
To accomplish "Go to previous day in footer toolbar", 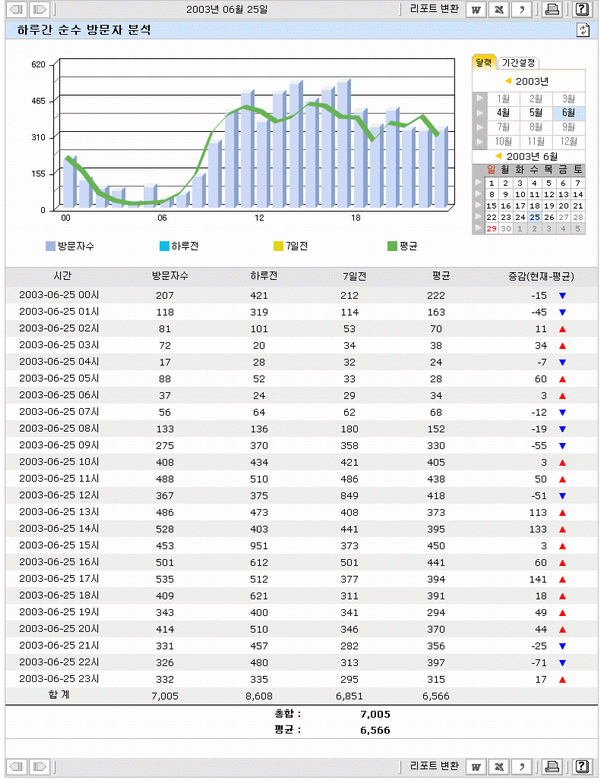I will pos(17,766).
